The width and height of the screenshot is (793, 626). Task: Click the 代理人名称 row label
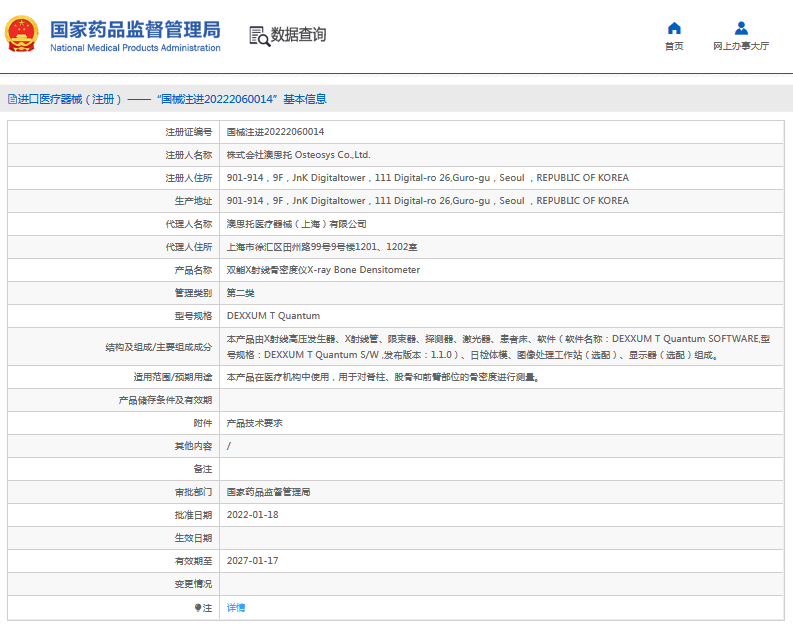click(189, 224)
